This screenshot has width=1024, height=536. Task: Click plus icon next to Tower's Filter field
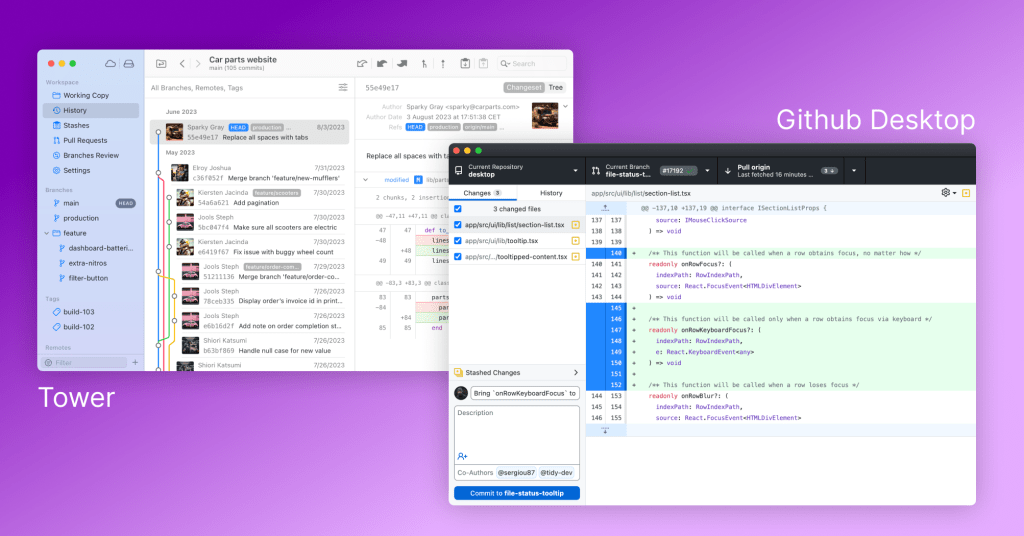pyautogui.click(x=135, y=362)
